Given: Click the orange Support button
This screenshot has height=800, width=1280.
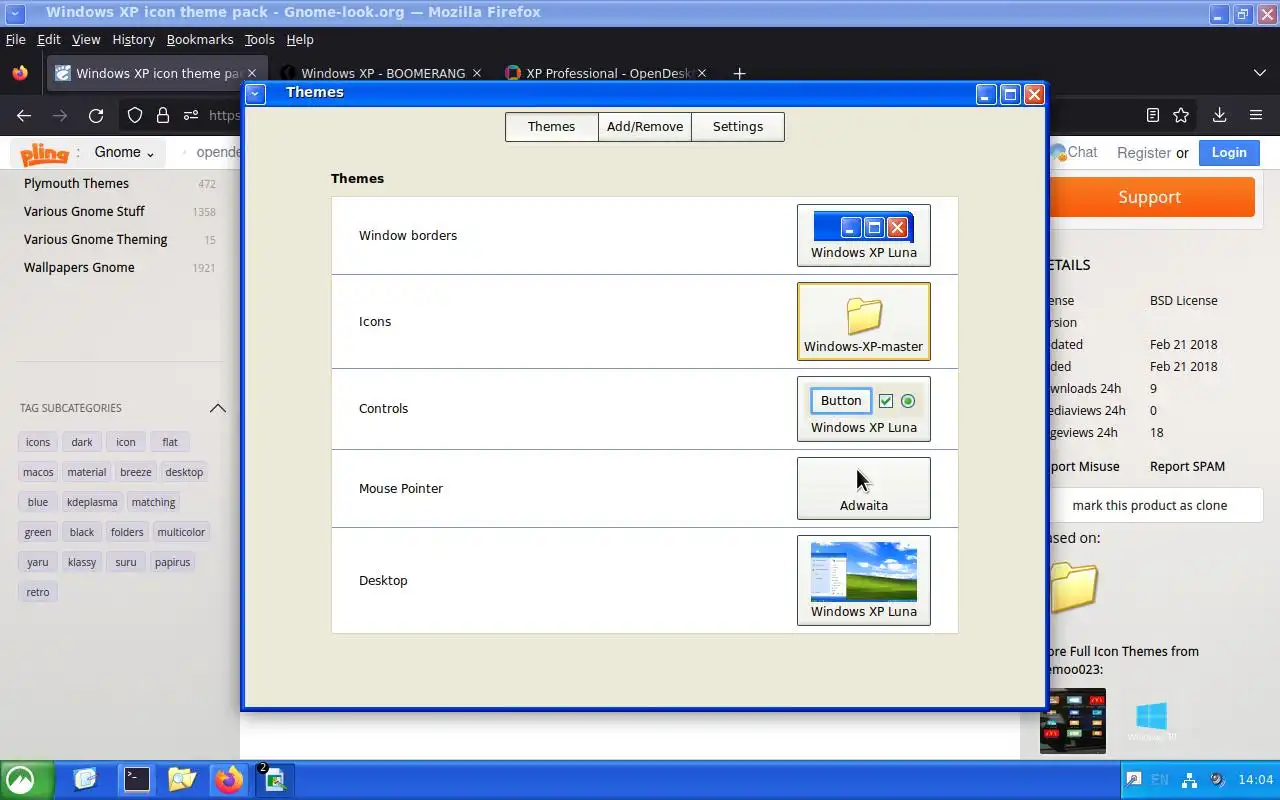Looking at the screenshot, I should coord(1150,197).
